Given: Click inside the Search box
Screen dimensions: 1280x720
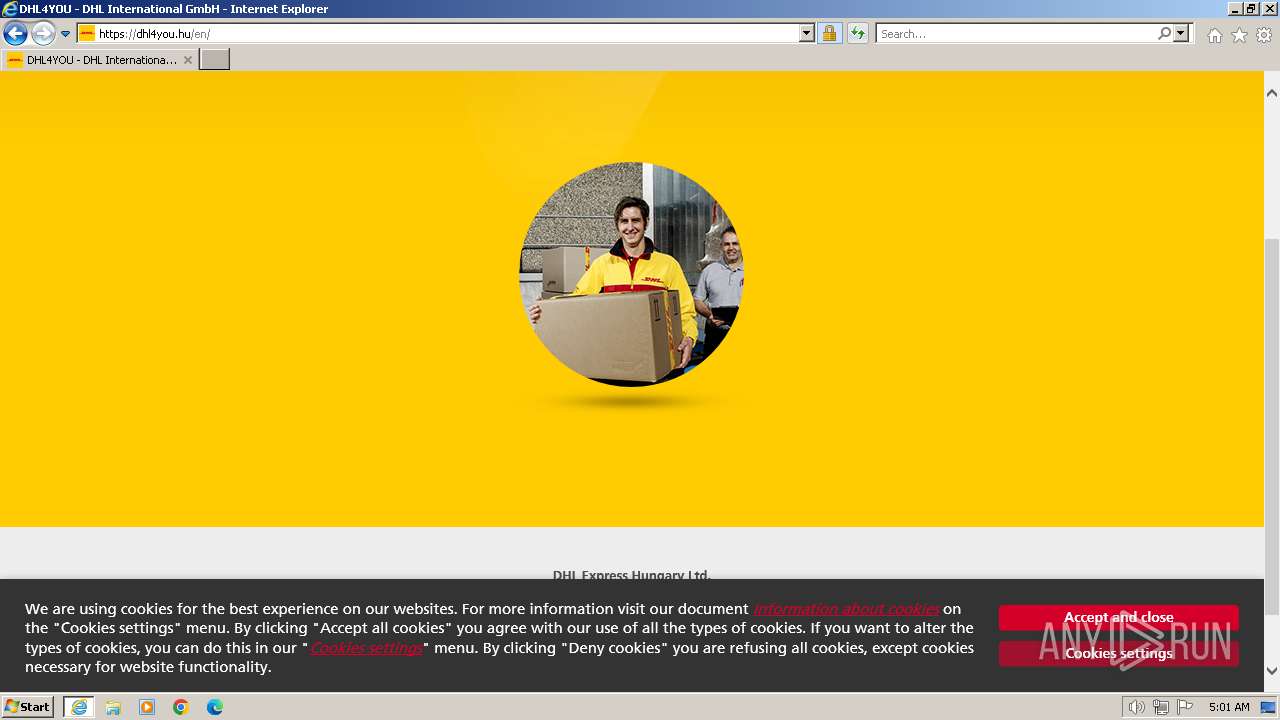Looking at the screenshot, I should click(1016, 33).
